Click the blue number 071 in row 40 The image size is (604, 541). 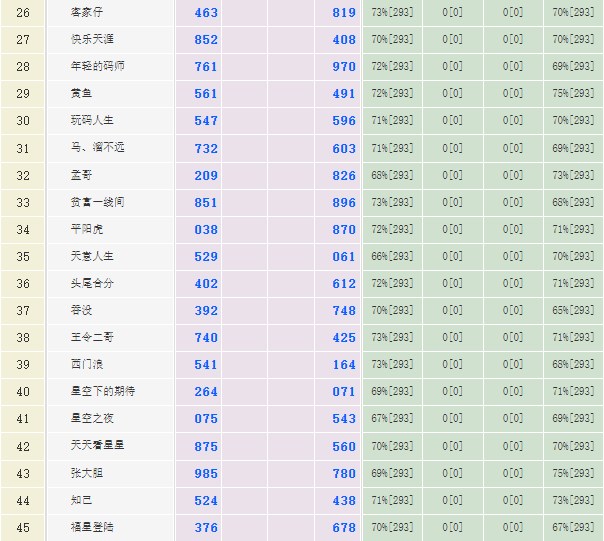coord(344,392)
